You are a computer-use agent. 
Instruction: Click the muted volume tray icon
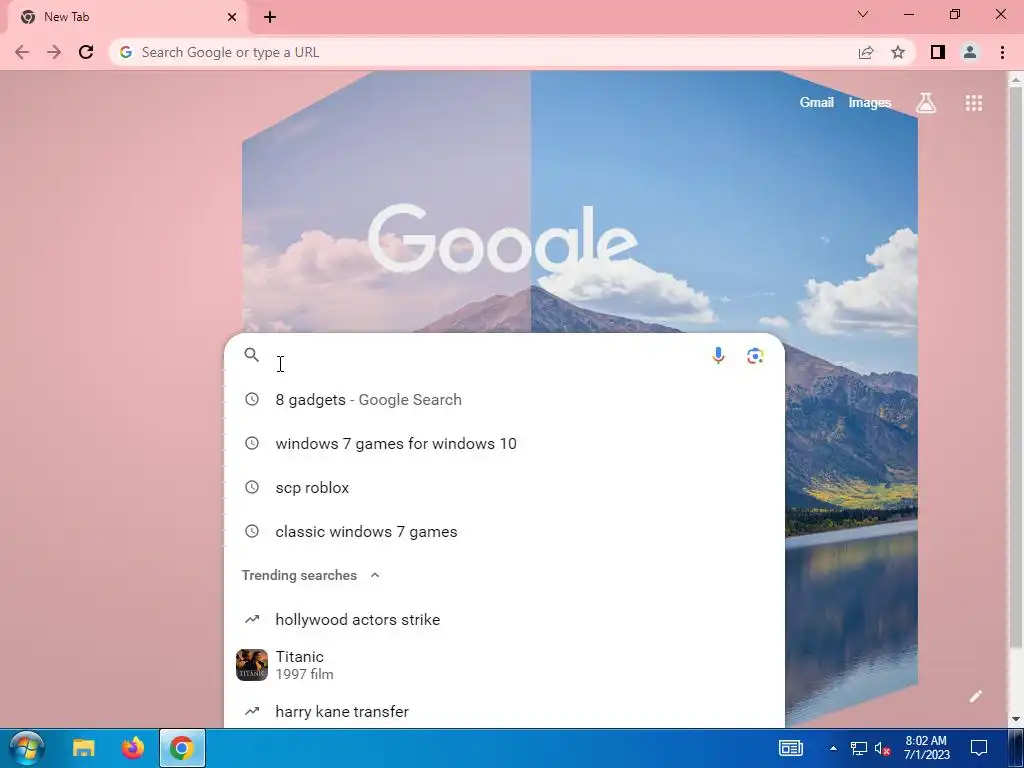coord(883,748)
